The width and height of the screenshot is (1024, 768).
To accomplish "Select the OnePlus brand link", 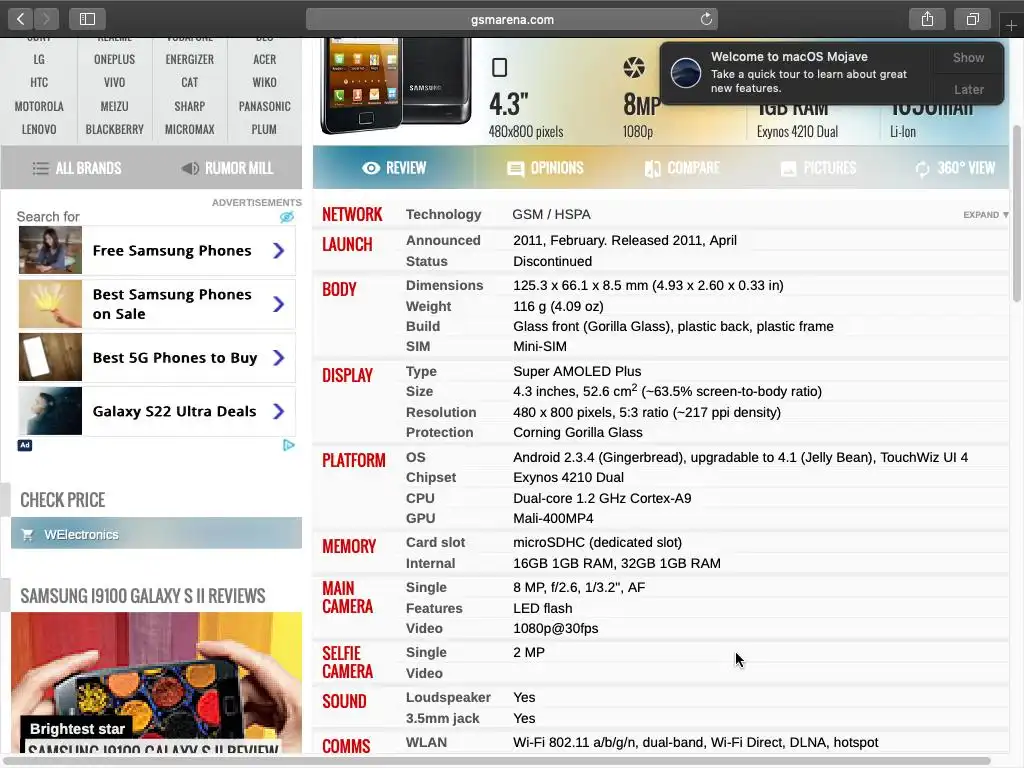I will point(114,59).
